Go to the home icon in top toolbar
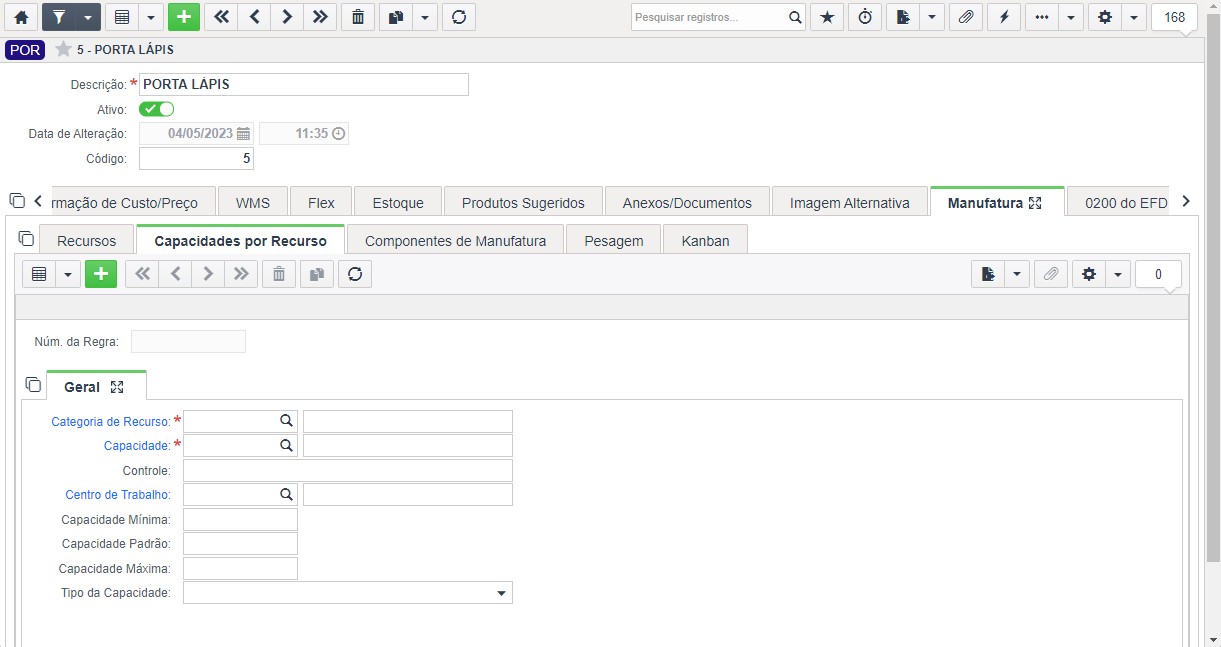 pos(21,17)
